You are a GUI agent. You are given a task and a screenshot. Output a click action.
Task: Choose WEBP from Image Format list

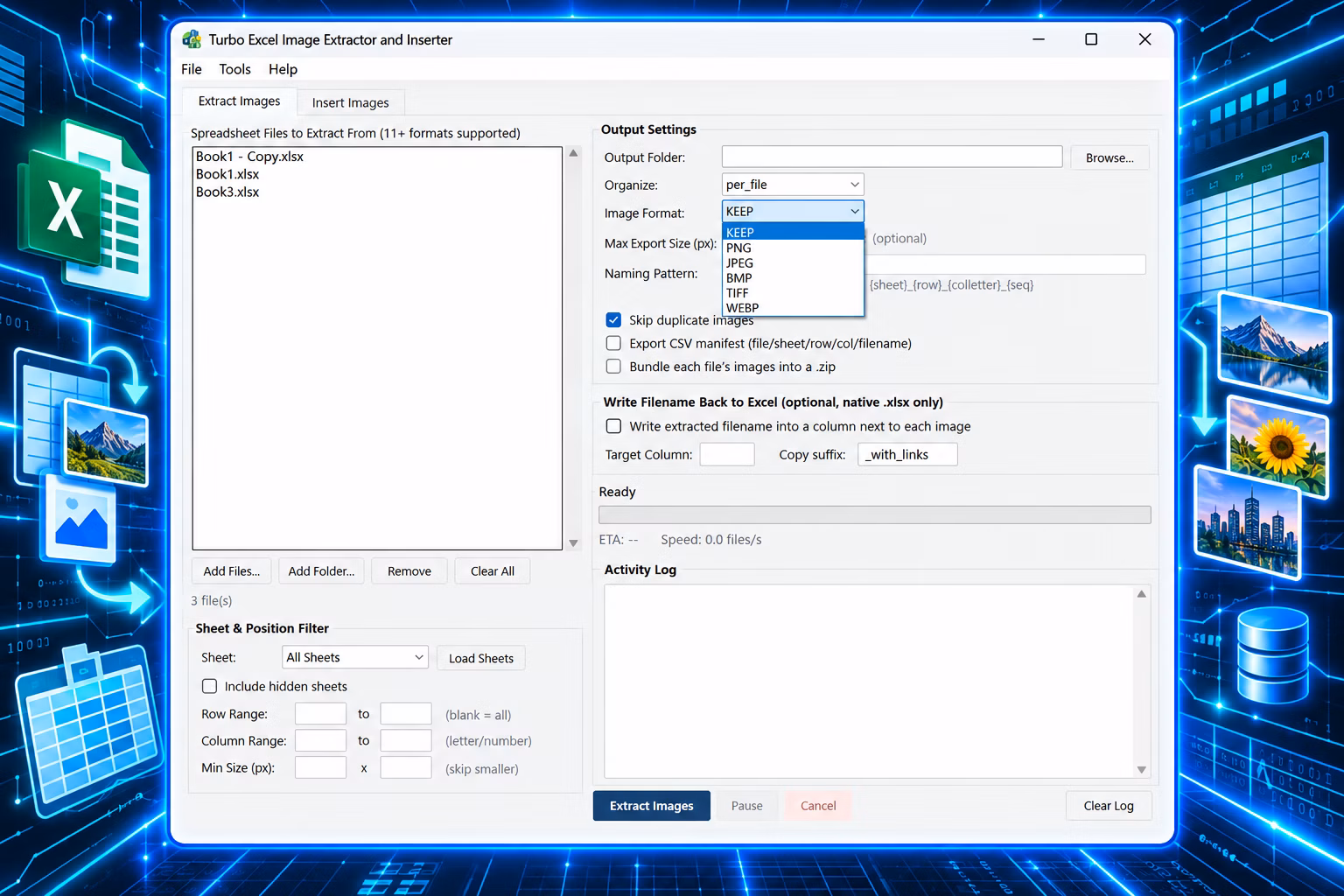click(x=793, y=307)
